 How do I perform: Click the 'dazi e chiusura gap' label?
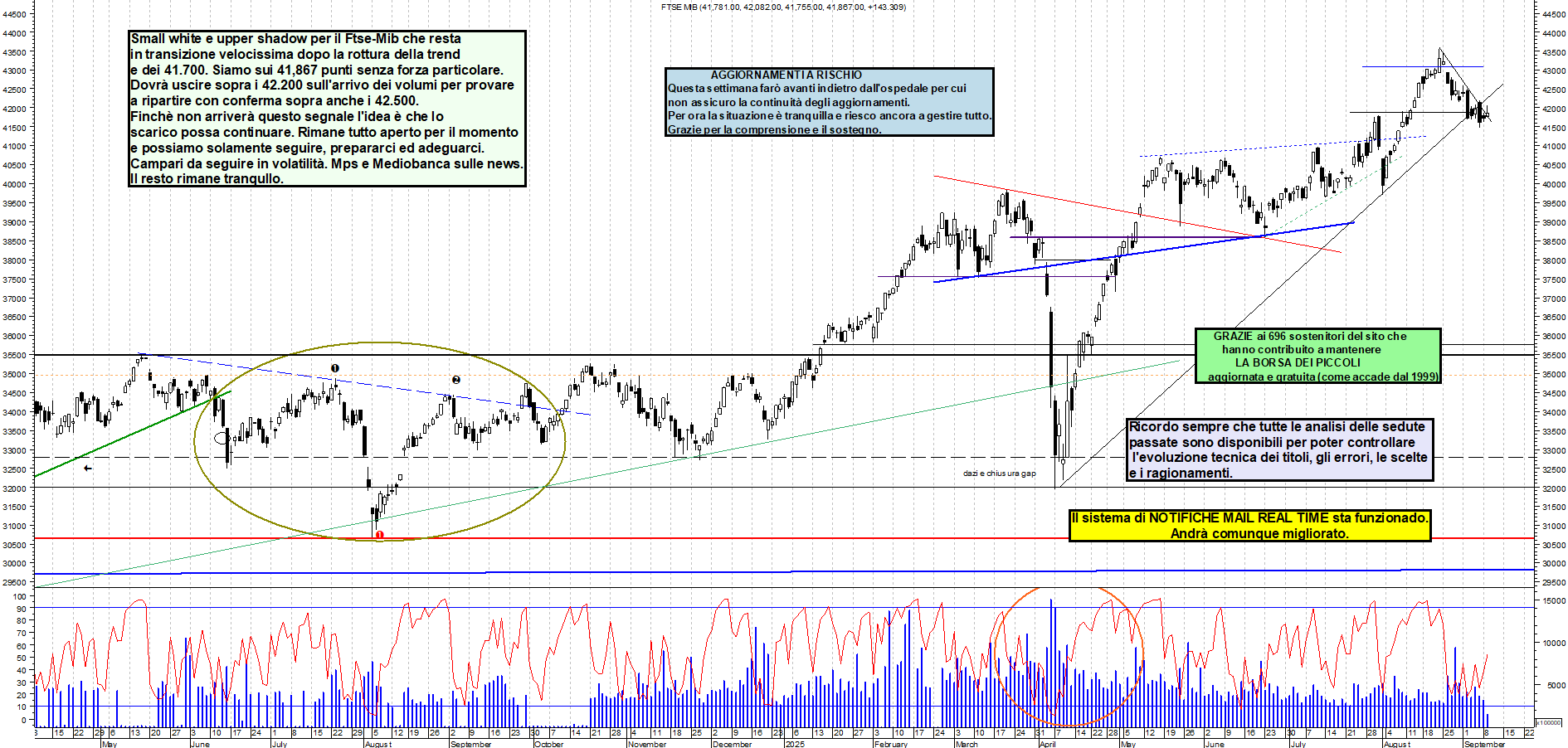click(x=999, y=474)
